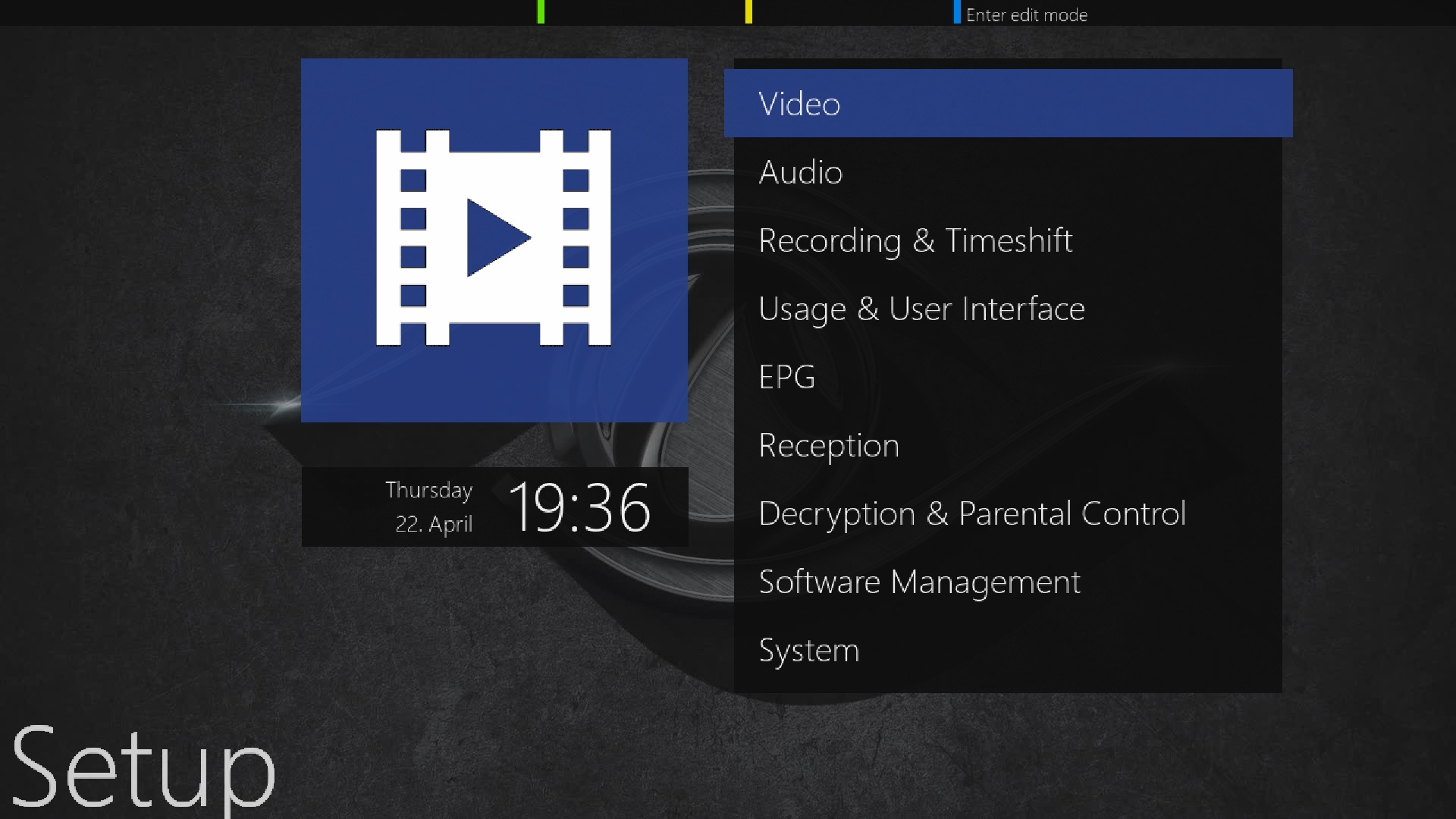
Task: Click the 22. April date text
Action: [434, 524]
